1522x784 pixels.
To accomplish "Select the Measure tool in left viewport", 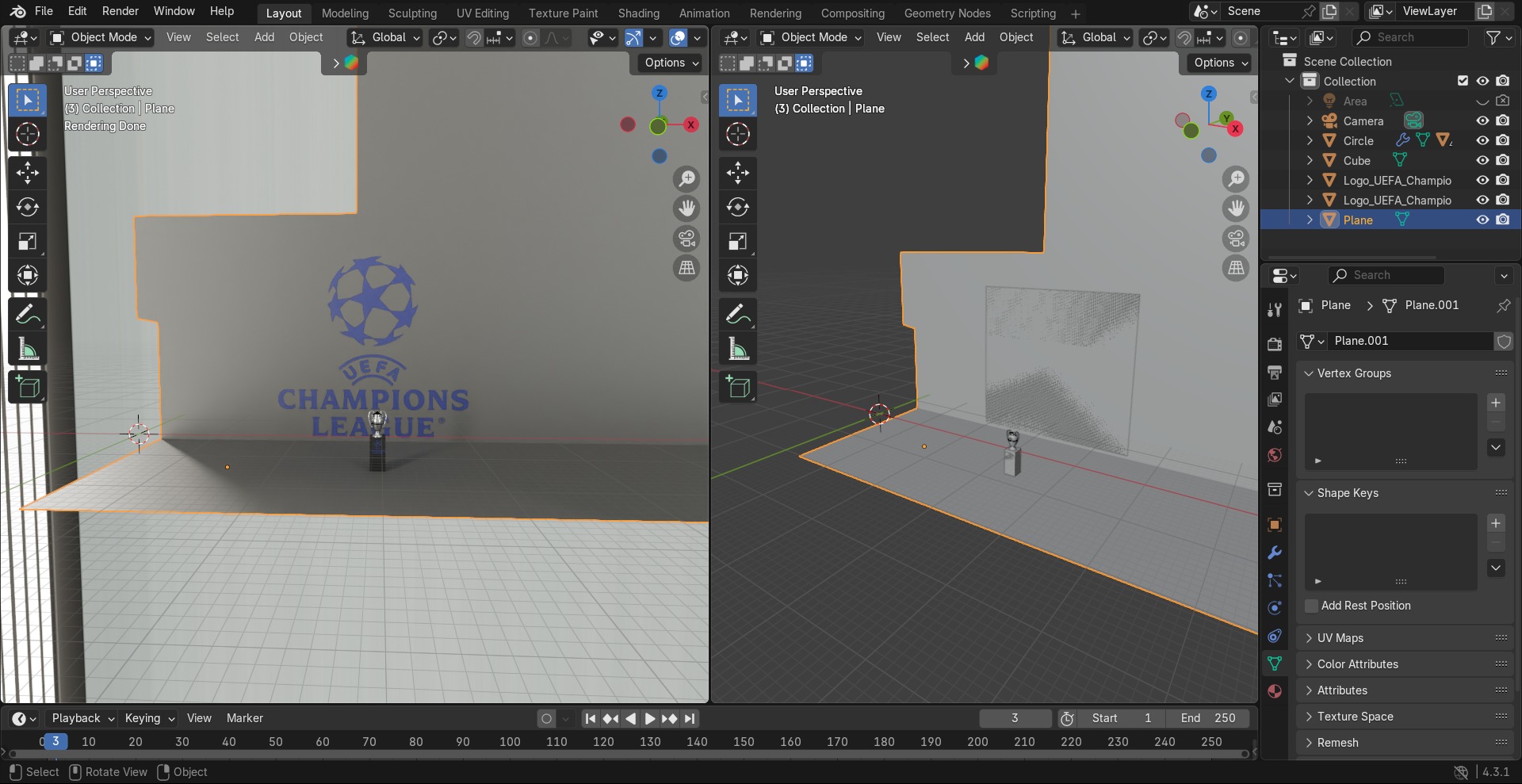I will [28, 349].
